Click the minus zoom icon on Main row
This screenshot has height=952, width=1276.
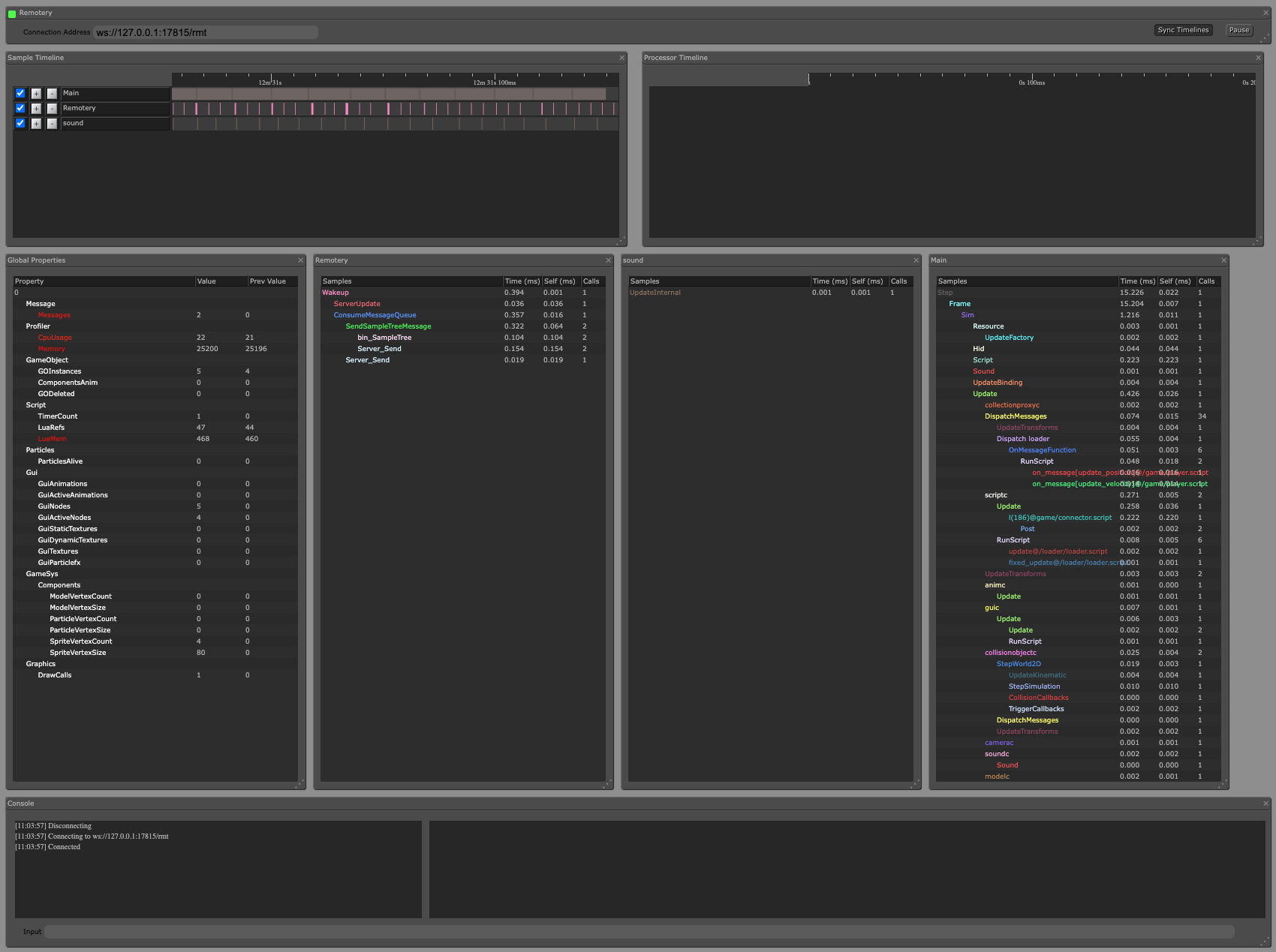click(52, 93)
